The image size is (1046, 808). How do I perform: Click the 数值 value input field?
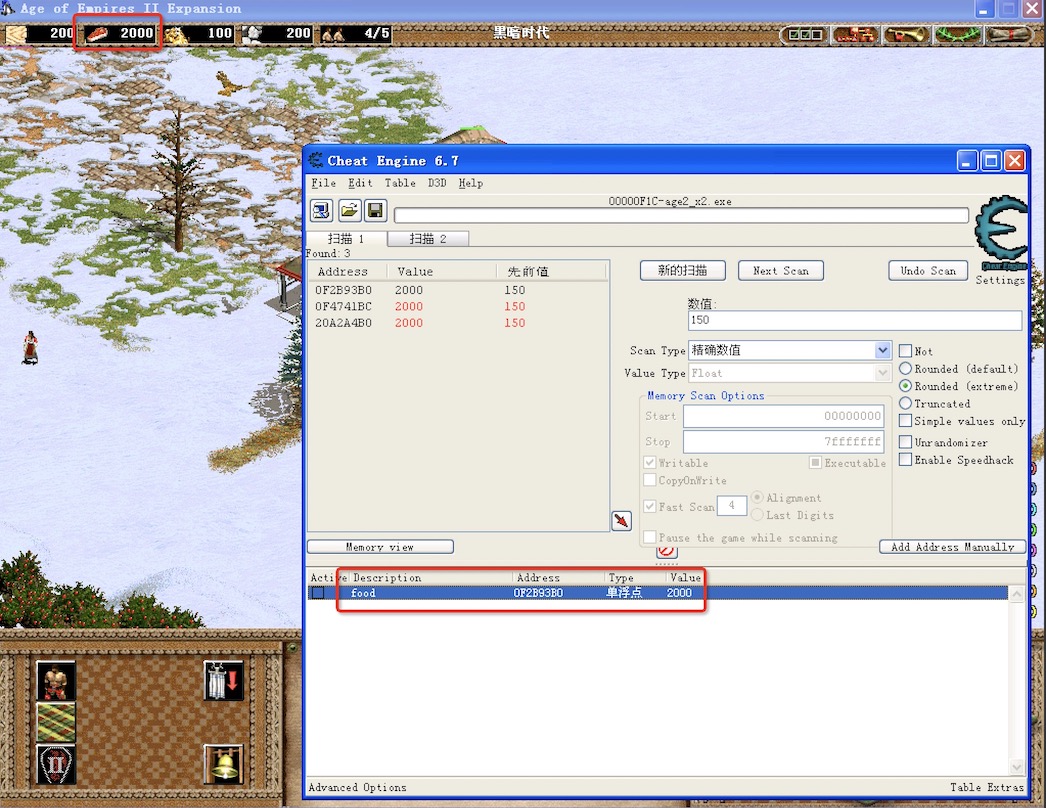click(x=855, y=320)
